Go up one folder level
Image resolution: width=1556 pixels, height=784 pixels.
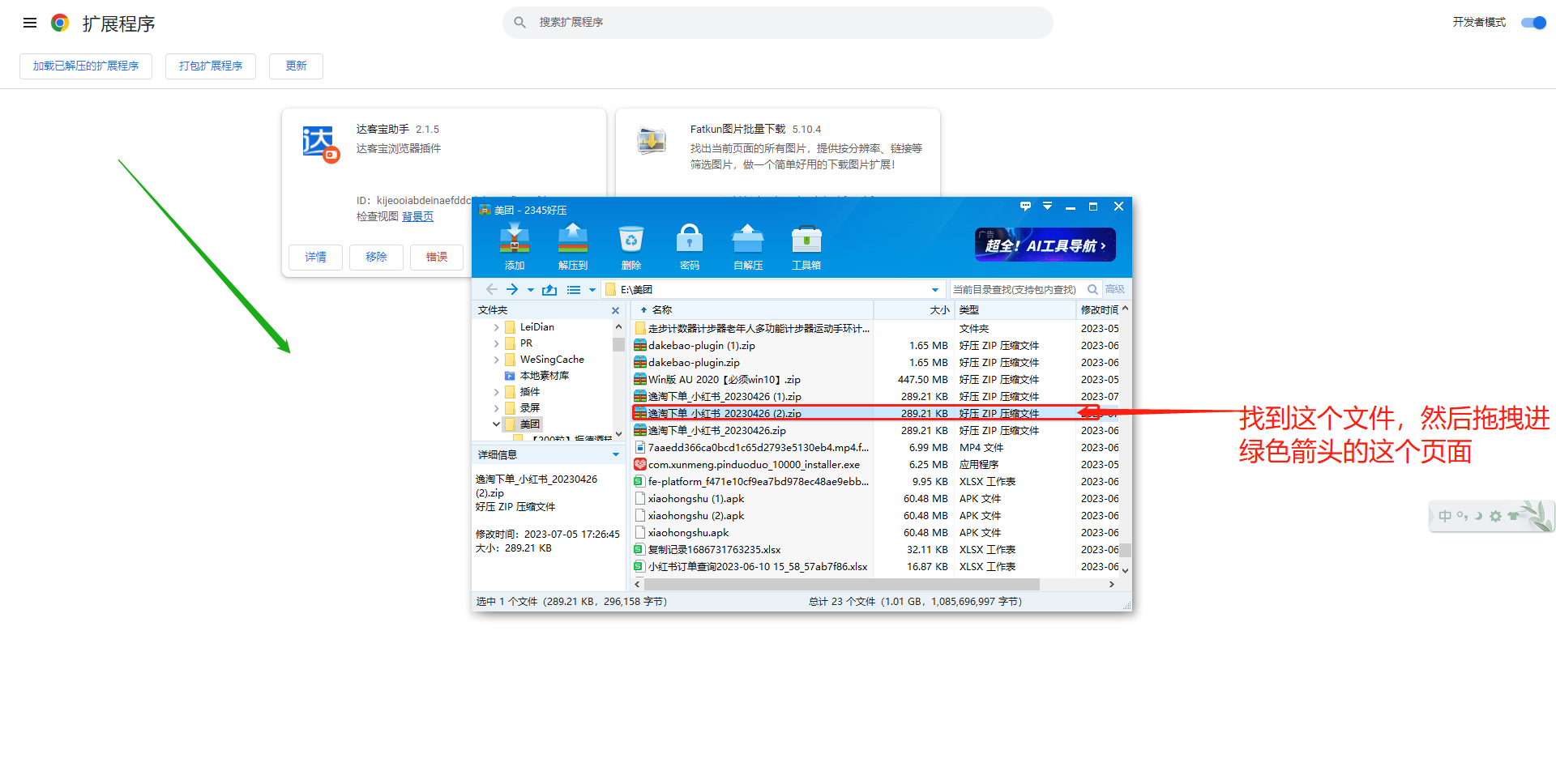tap(549, 290)
